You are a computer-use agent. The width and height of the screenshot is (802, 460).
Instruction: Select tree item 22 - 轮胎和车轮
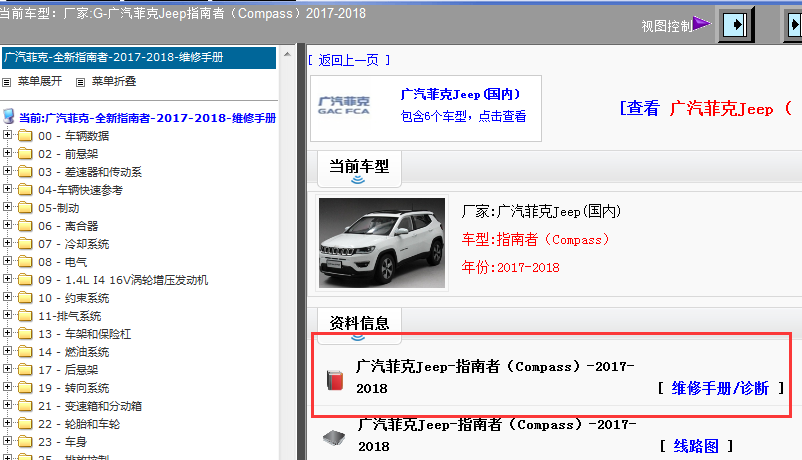tap(79, 424)
